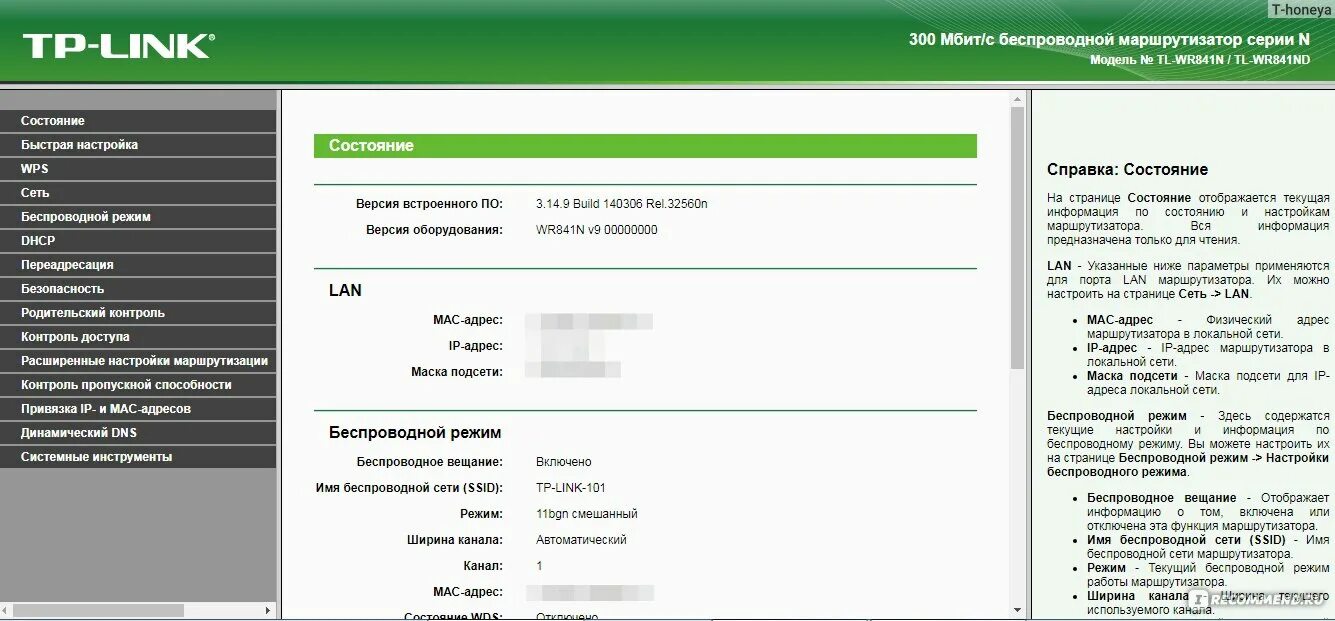1335x621 pixels.
Task: Select Динамический DNS menu item
Action: pyautogui.click(x=138, y=433)
